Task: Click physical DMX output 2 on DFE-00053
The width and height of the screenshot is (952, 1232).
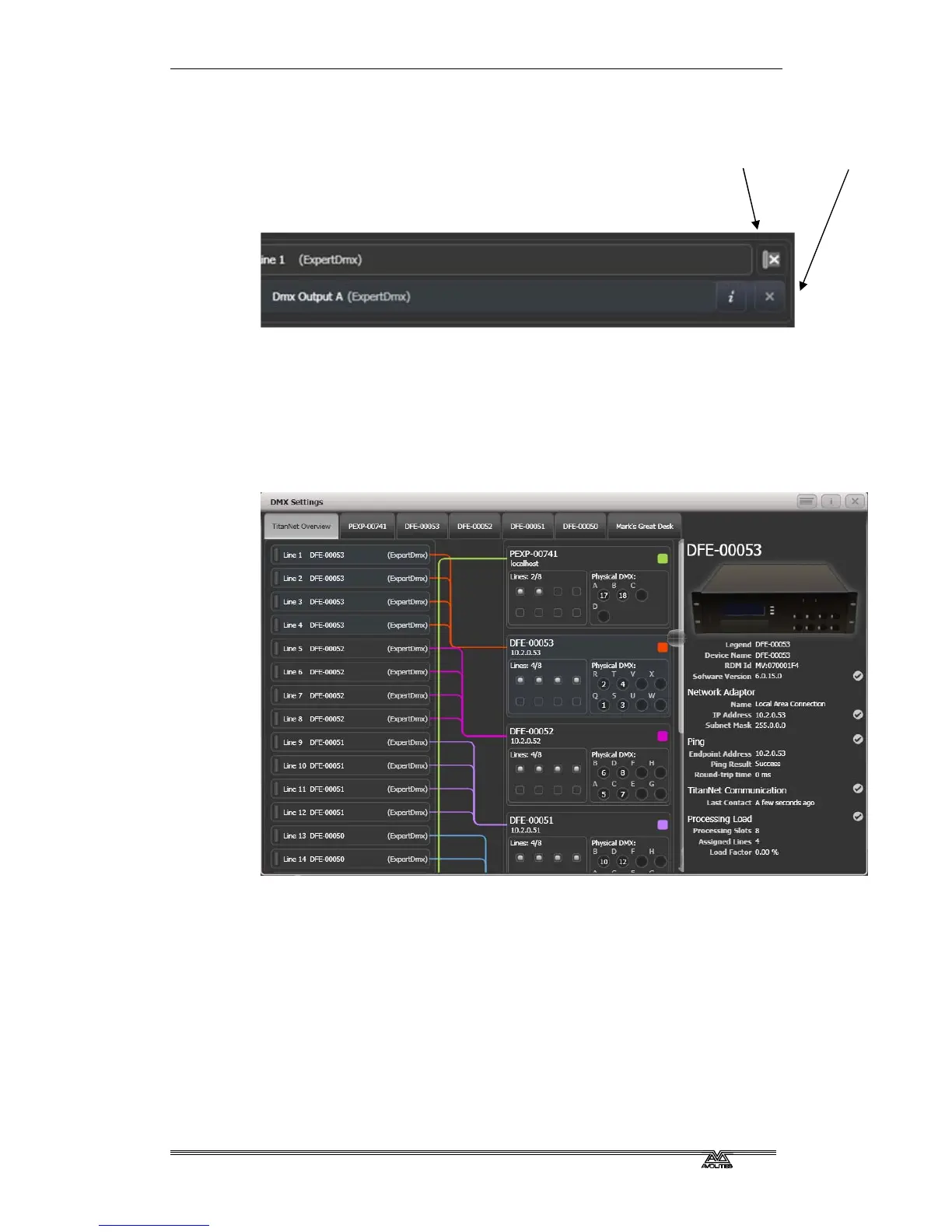Action: tap(604, 684)
